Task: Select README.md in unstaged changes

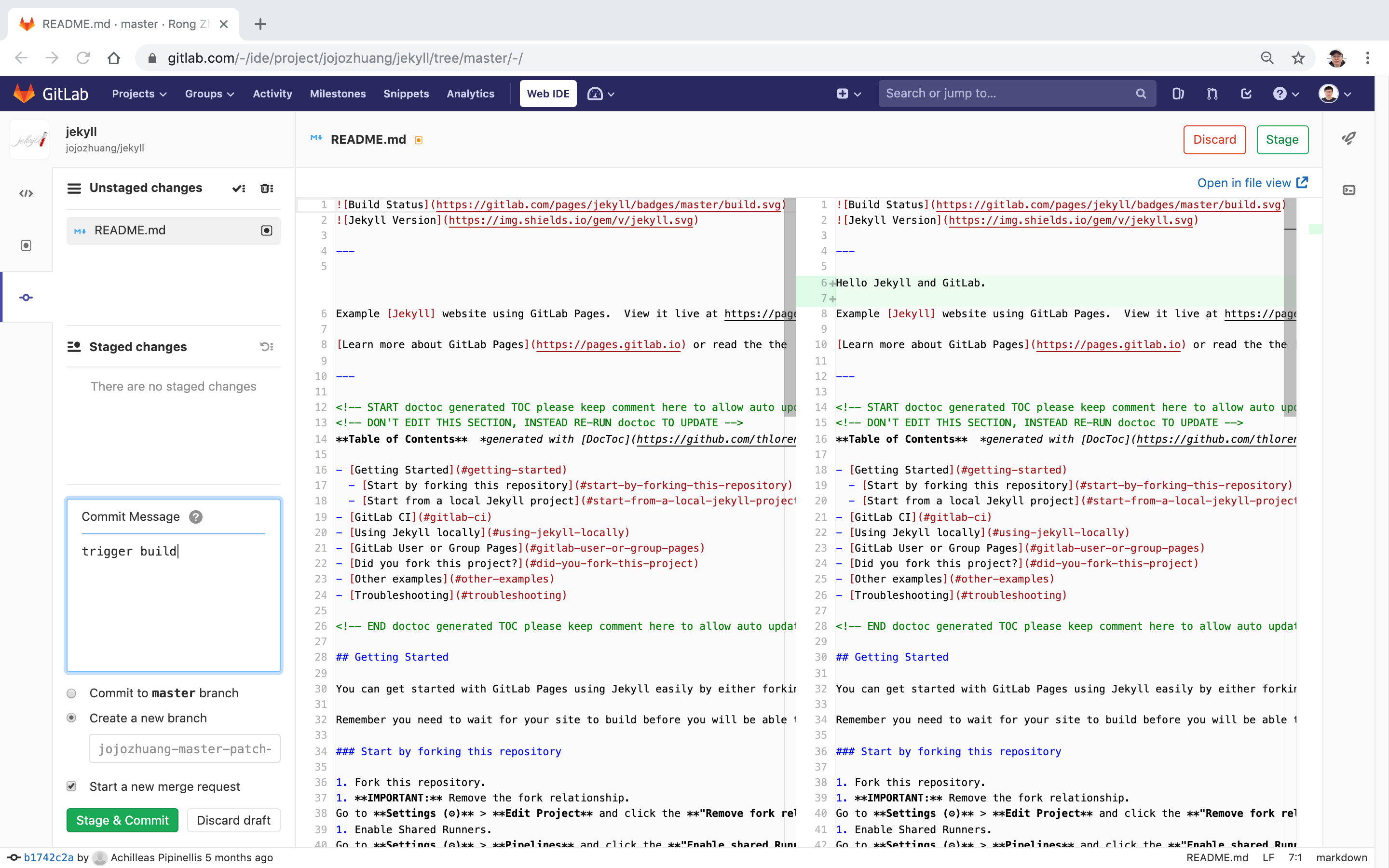Action: (x=173, y=230)
